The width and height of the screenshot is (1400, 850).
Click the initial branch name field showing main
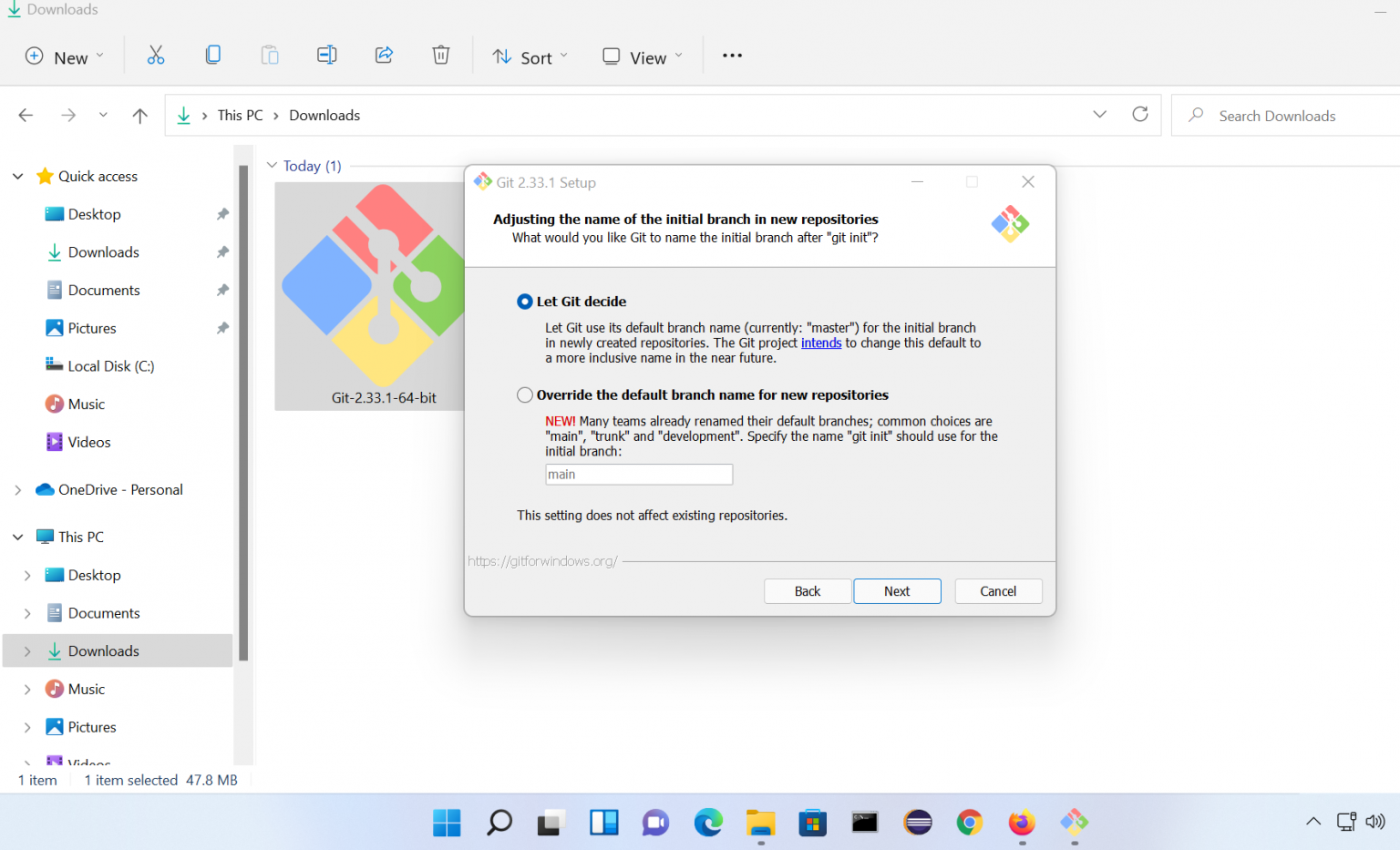[638, 474]
